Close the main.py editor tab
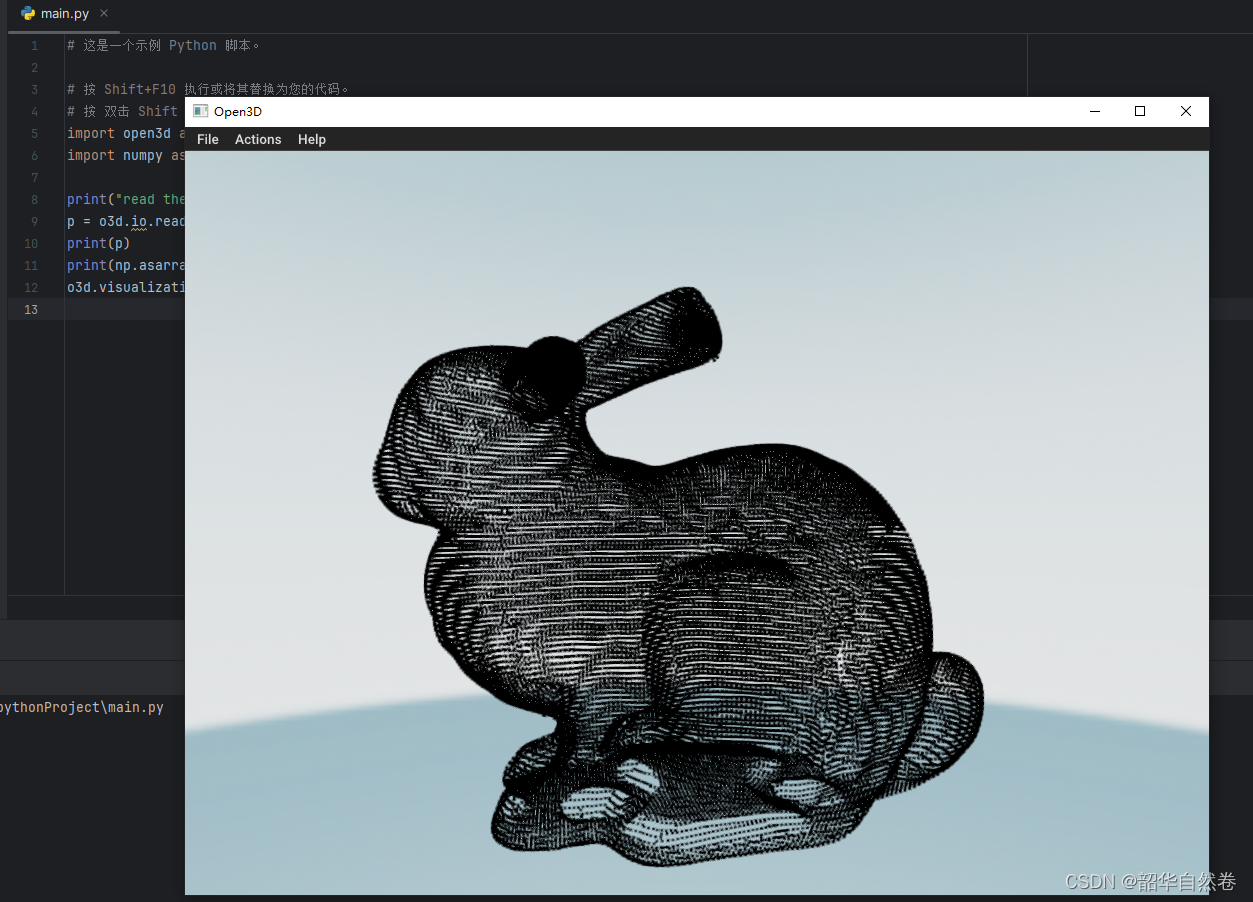Screen dimensions: 1253x902 [102, 14]
